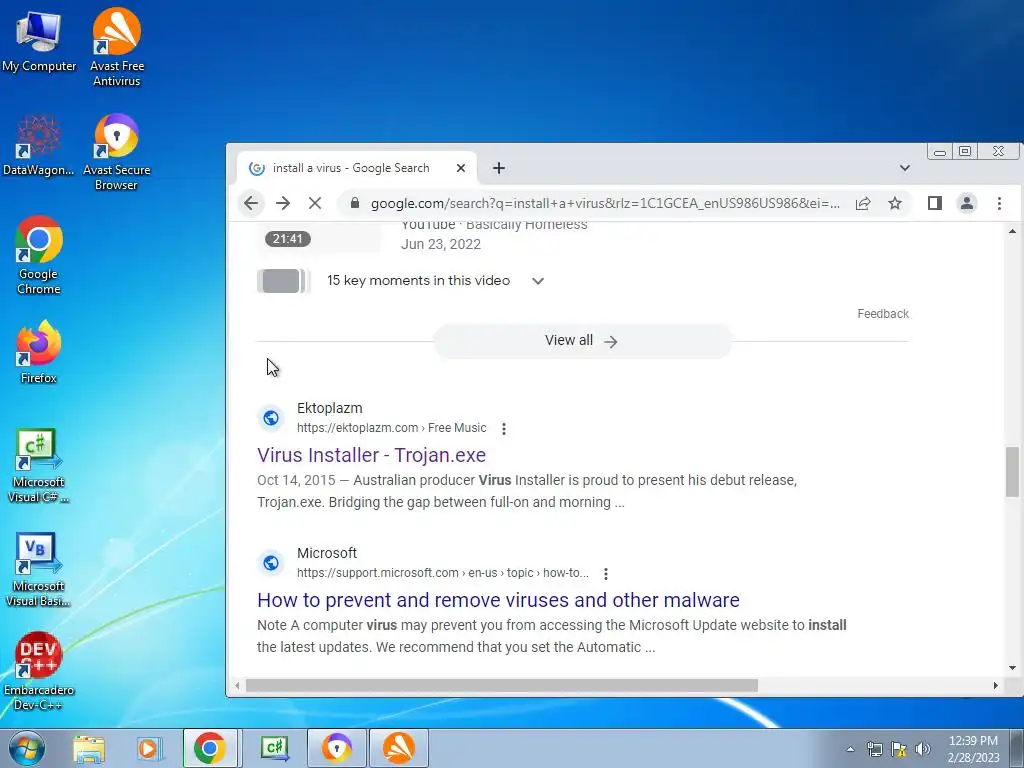Open Chrome three-dot main menu
Viewport: 1024px width, 768px height.
pos(999,203)
